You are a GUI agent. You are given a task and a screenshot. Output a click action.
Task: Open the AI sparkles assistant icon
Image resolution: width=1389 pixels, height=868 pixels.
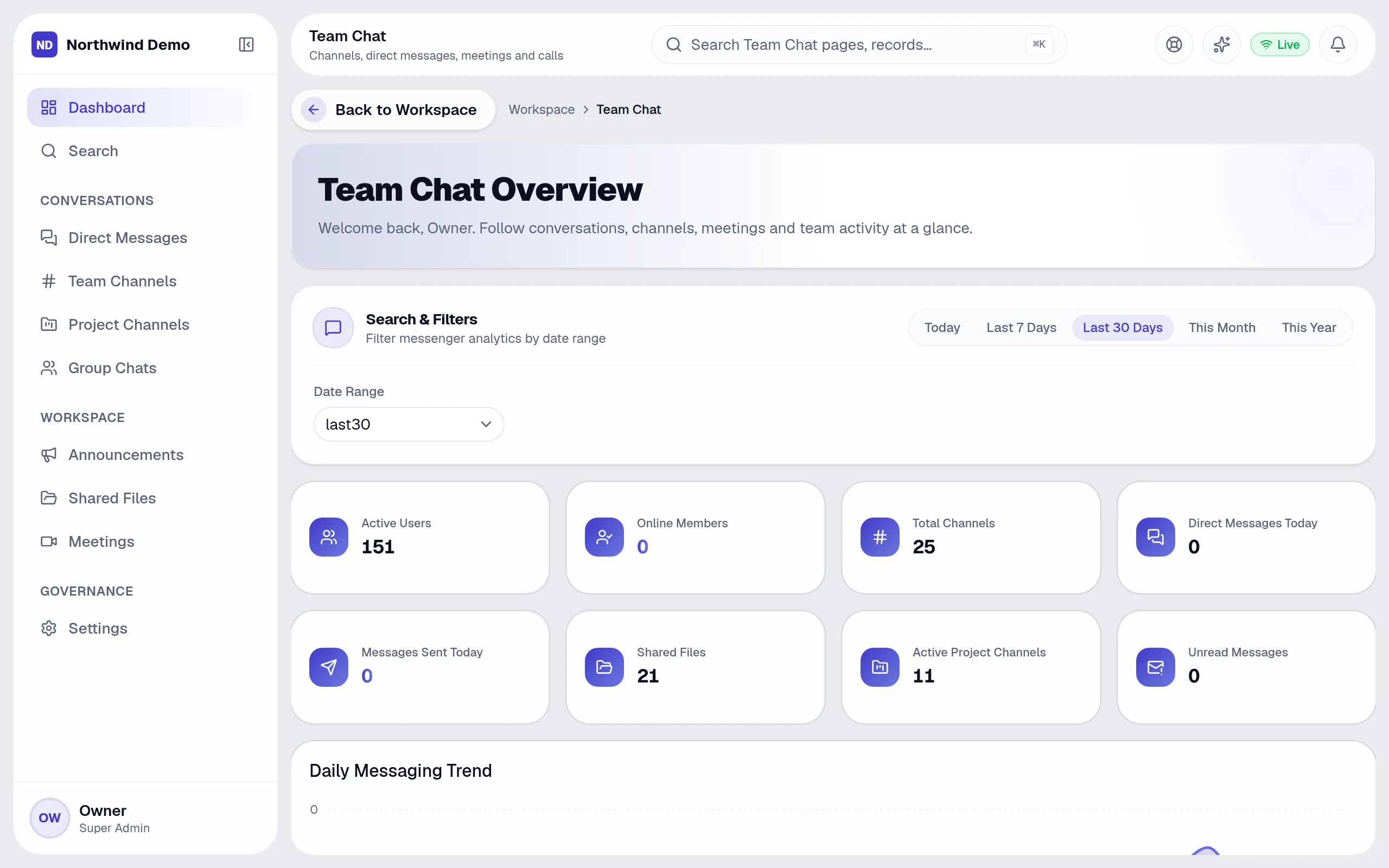(1221, 45)
